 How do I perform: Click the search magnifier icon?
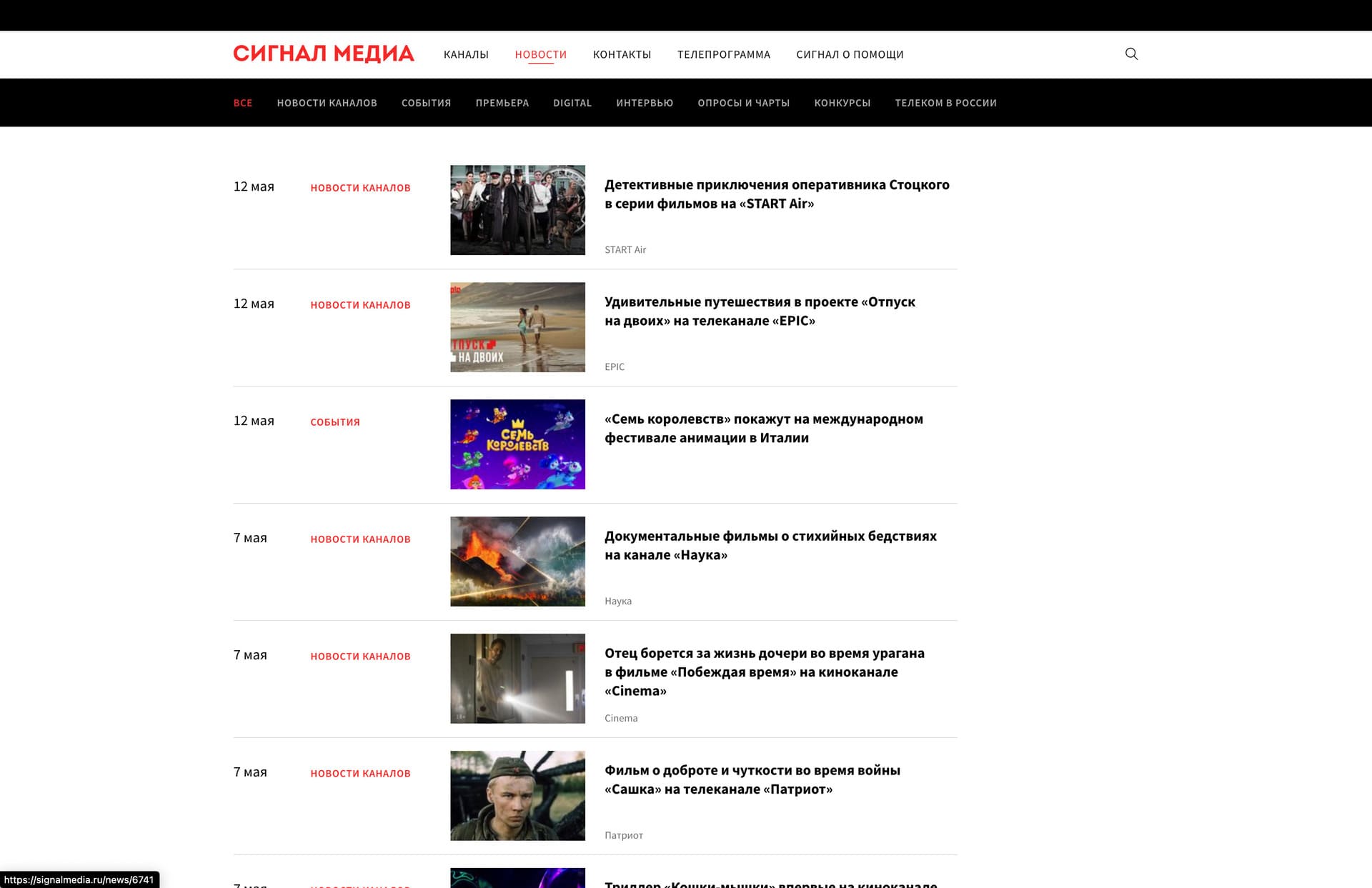[1131, 54]
